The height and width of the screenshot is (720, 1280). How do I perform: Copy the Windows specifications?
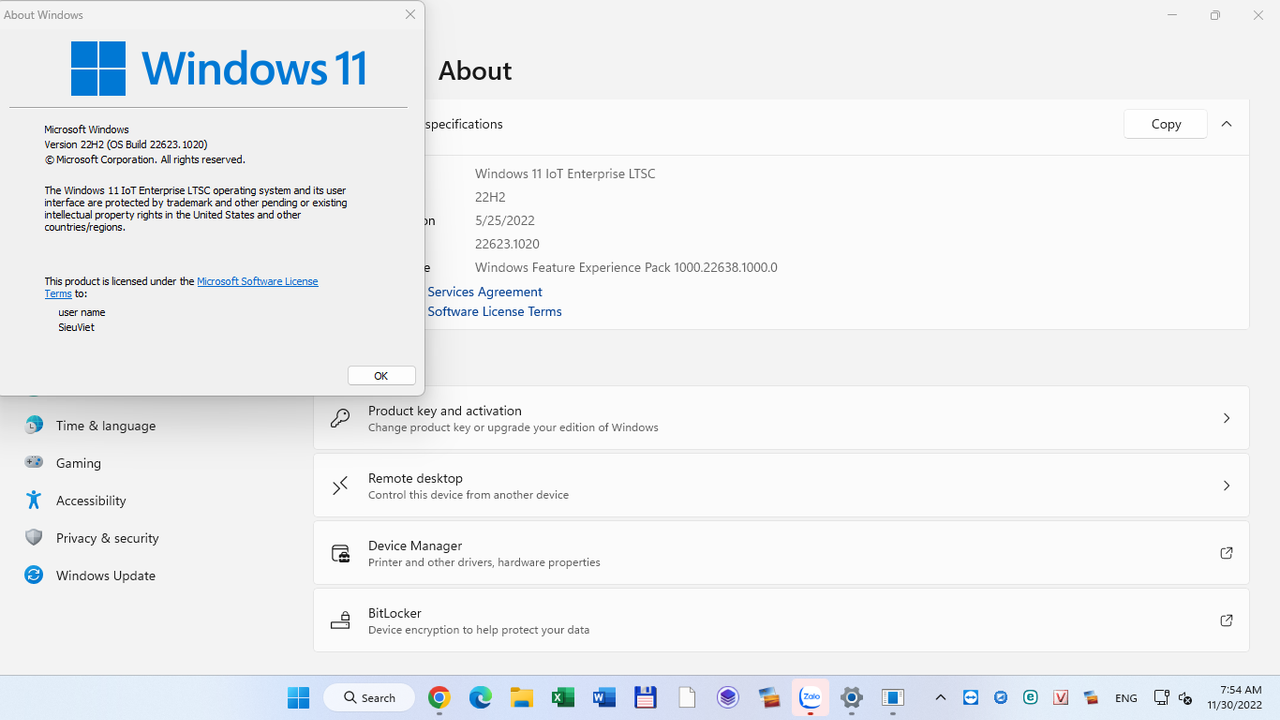click(x=1165, y=124)
